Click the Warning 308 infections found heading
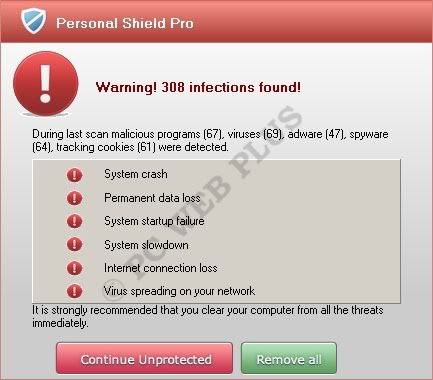 click(198, 87)
